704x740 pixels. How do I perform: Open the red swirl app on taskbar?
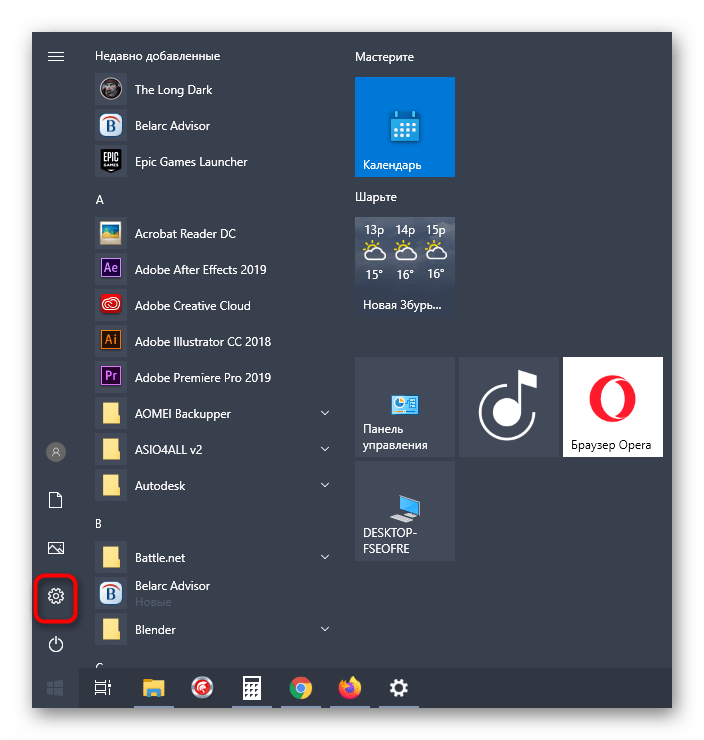(202, 688)
